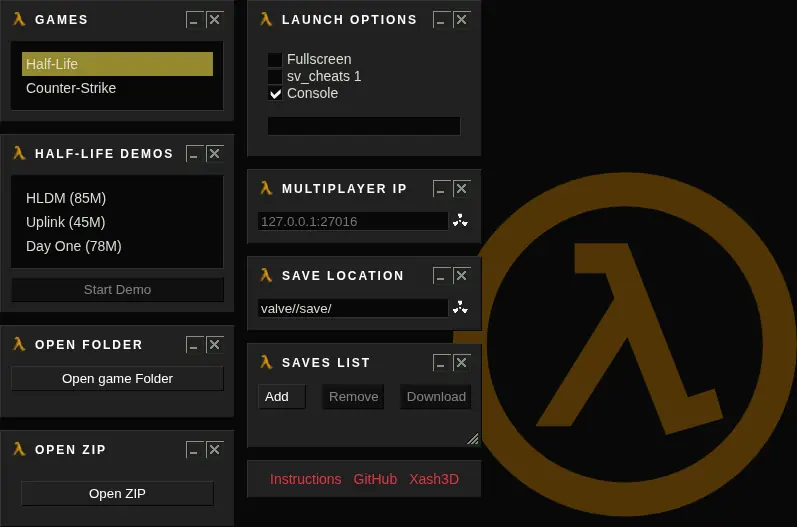
Task: Click the lambda icon in Save Location title
Action: click(266, 275)
